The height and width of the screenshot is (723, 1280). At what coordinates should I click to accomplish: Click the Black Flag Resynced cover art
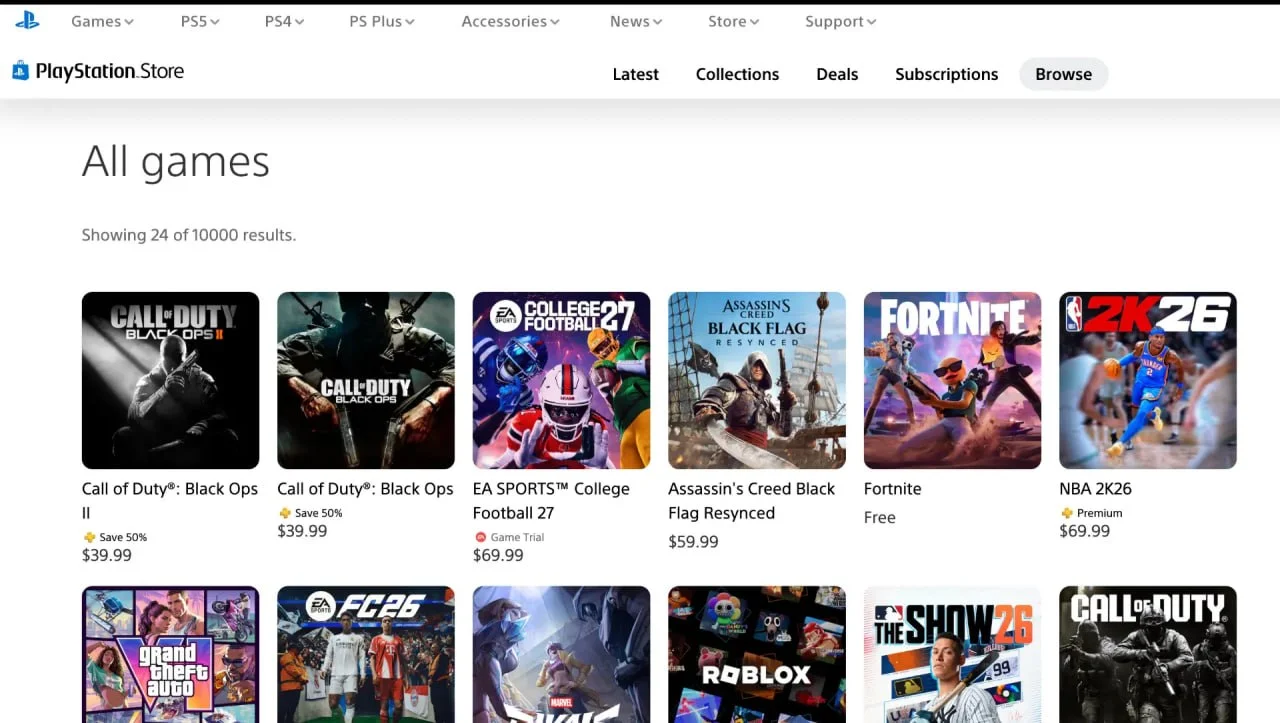click(x=757, y=380)
